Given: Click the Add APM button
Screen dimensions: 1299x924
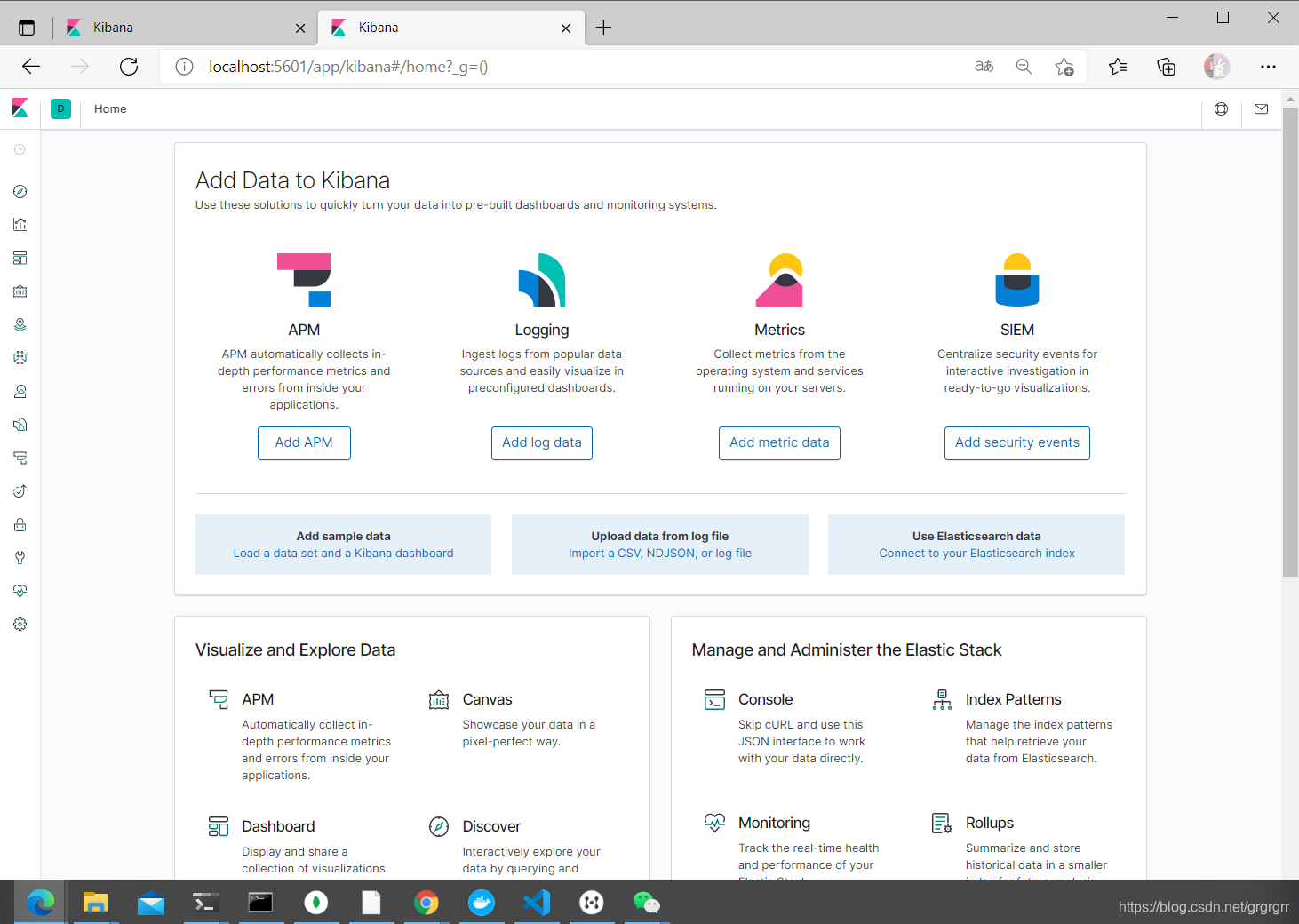Looking at the screenshot, I should 304,442.
